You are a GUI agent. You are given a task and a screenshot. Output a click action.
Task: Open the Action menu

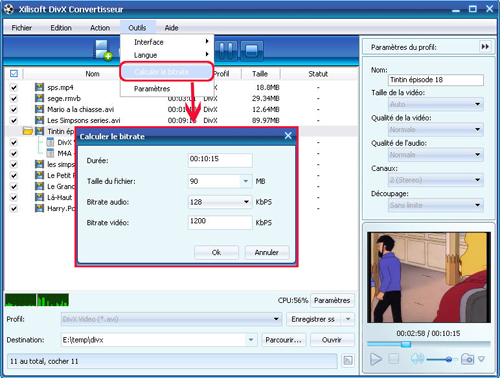(100, 28)
